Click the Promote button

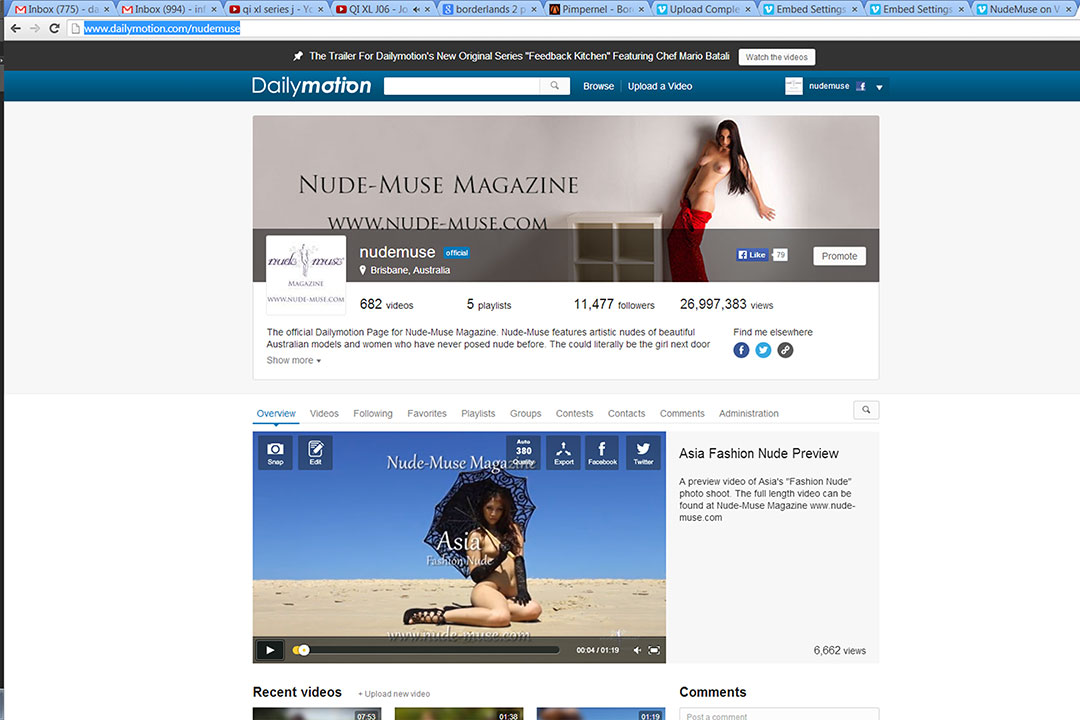[839, 256]
